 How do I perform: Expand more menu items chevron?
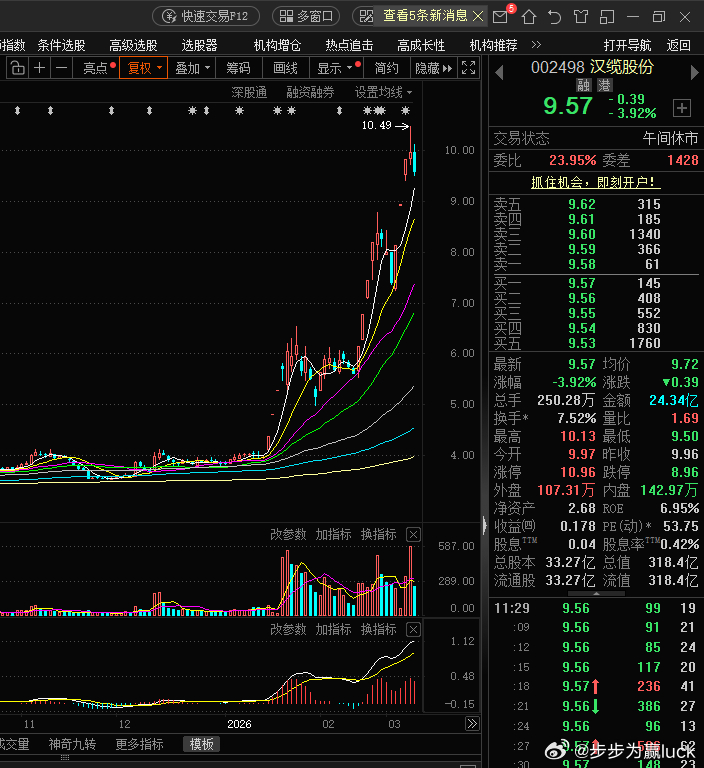[536, 45]
